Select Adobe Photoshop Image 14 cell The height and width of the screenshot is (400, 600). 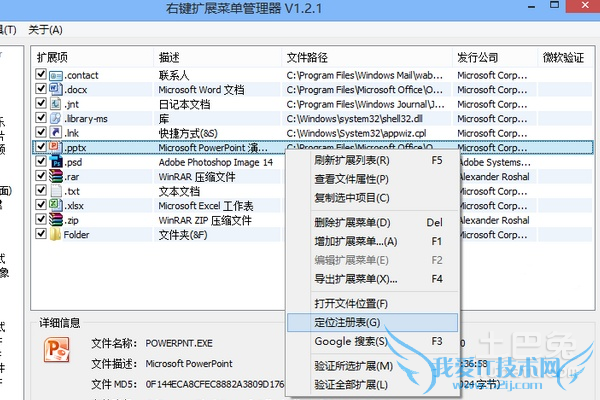coord(216,162)
